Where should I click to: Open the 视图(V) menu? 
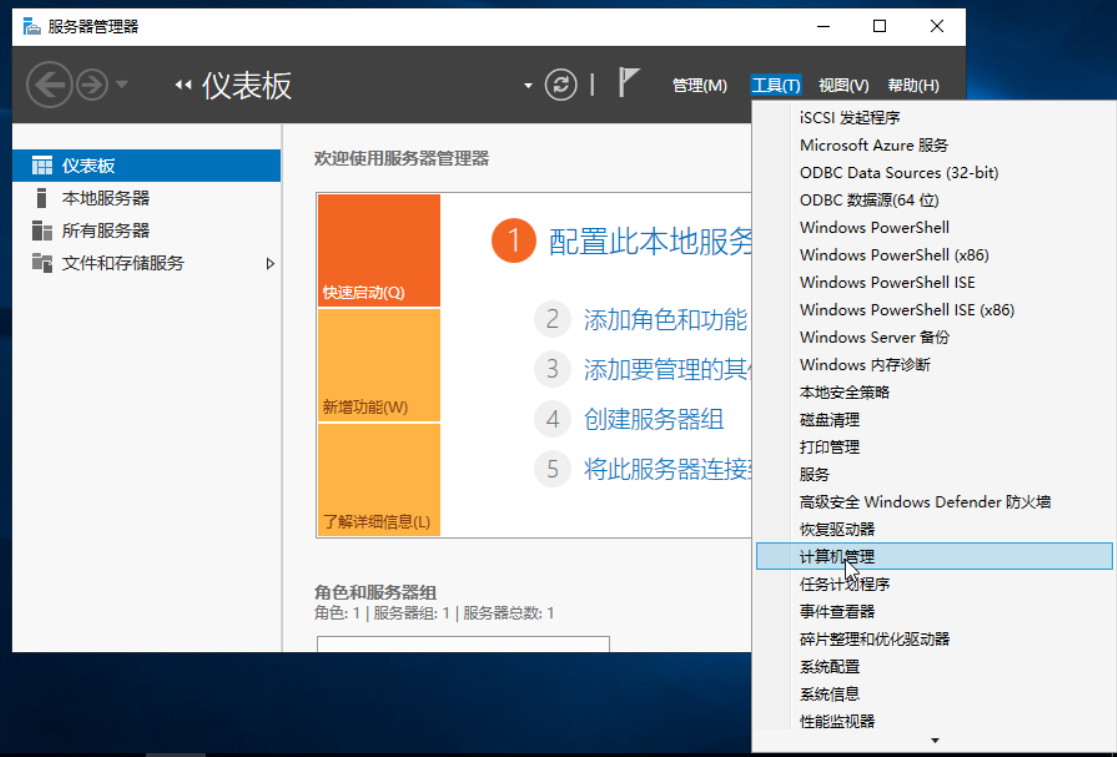point(843,85)
